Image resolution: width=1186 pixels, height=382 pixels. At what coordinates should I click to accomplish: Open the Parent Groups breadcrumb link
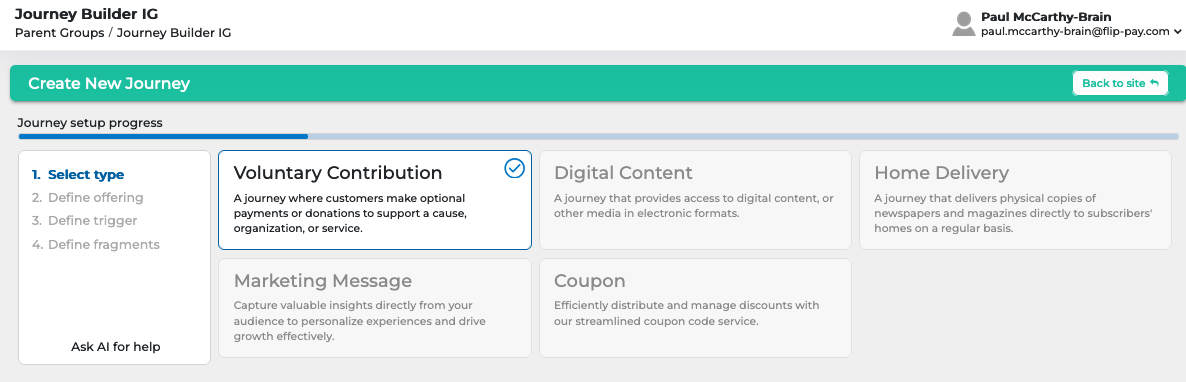point(60,33)
